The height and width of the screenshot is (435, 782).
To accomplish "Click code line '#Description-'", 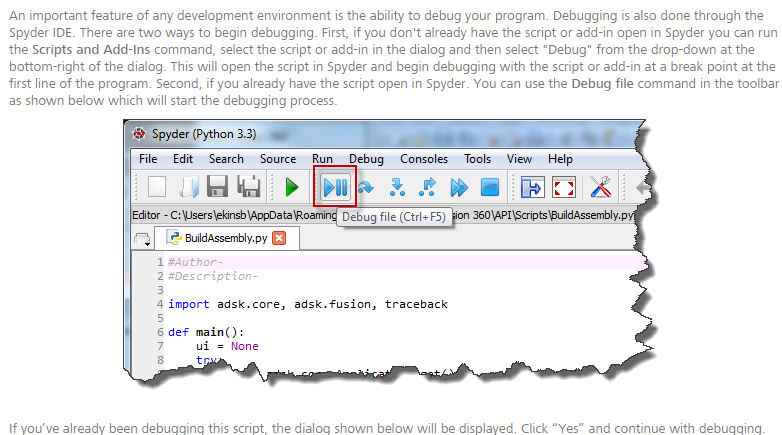I will (x=212, y=276).
